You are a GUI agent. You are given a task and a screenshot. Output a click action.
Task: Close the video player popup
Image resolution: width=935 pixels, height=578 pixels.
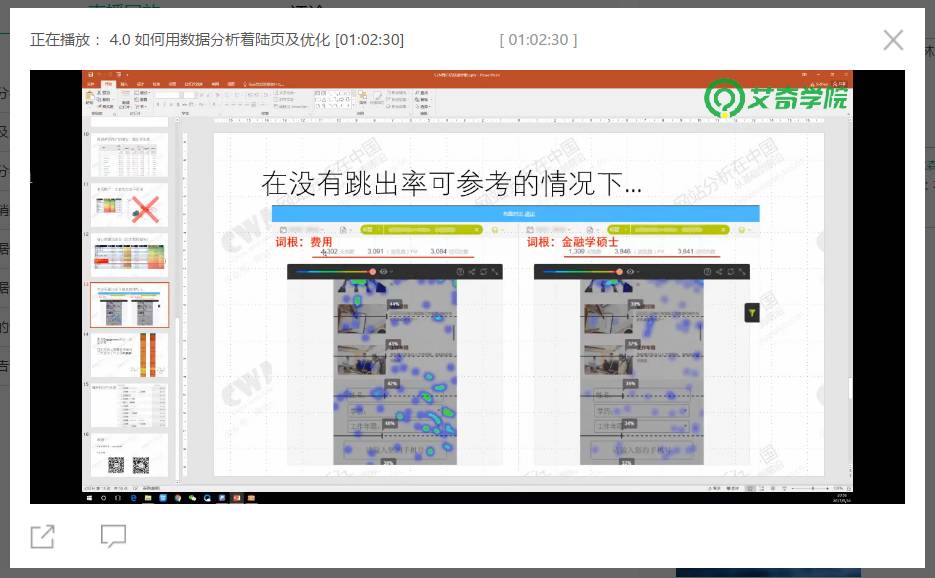[x=893, y=40]
